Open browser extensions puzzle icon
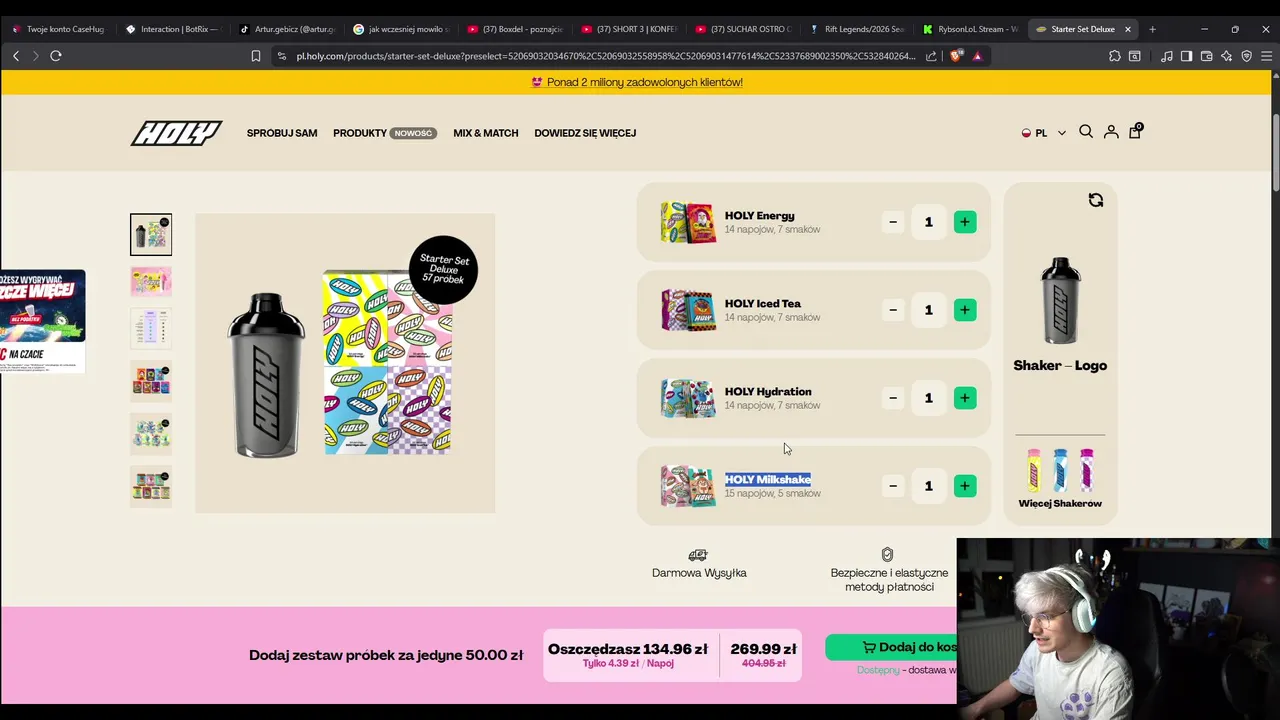Viewport: 1280px width, 720px height. click(x=1115, y=56)
